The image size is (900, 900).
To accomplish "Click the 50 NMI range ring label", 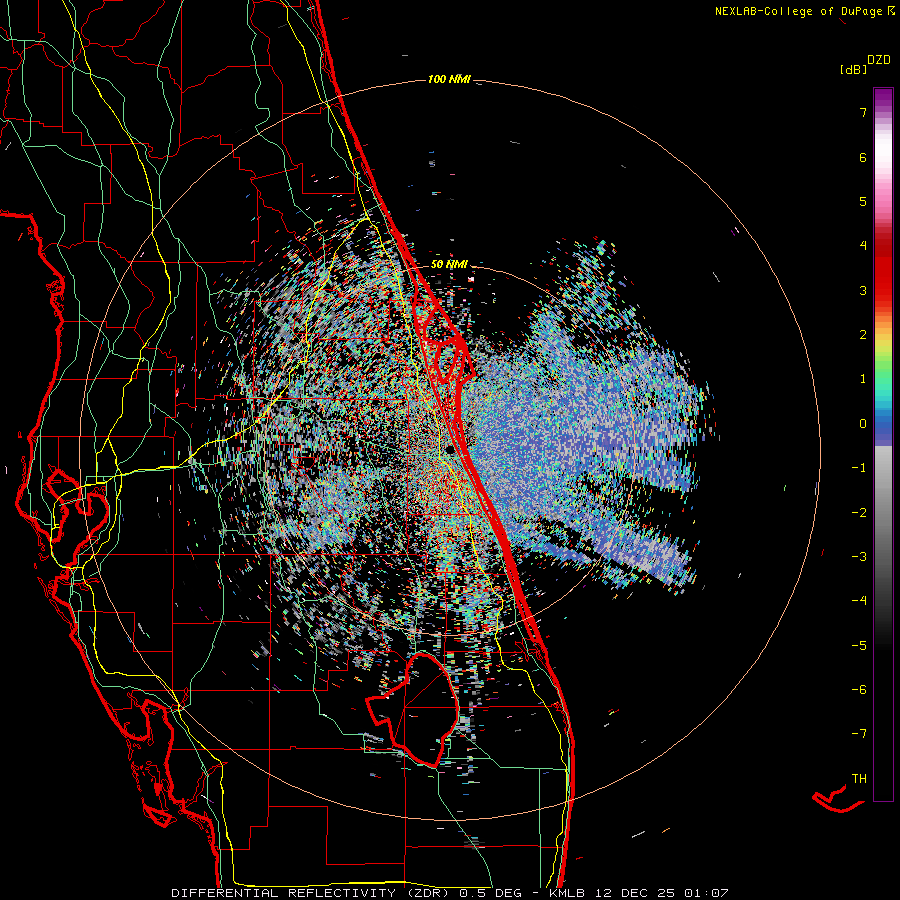I will point(449,265).
